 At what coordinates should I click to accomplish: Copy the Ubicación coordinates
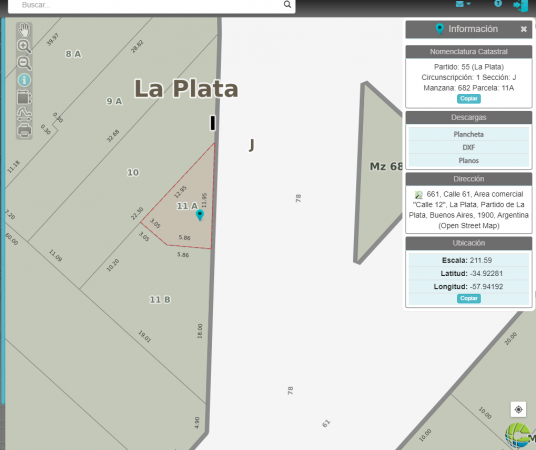pos(469,299)
